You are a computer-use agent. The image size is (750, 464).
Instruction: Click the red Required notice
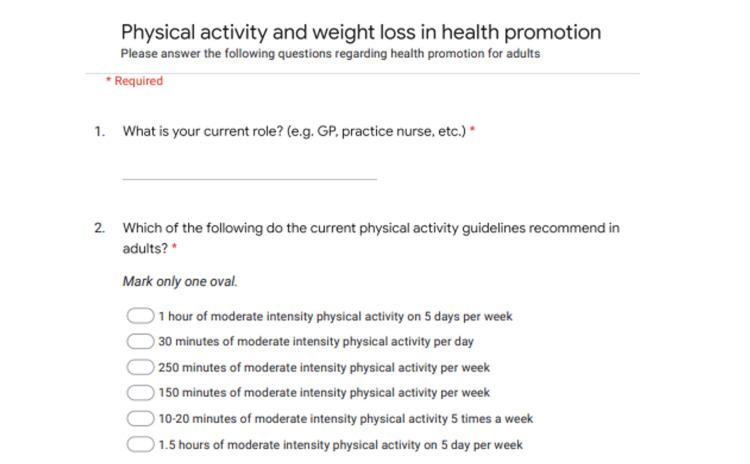tap(134, 81)
